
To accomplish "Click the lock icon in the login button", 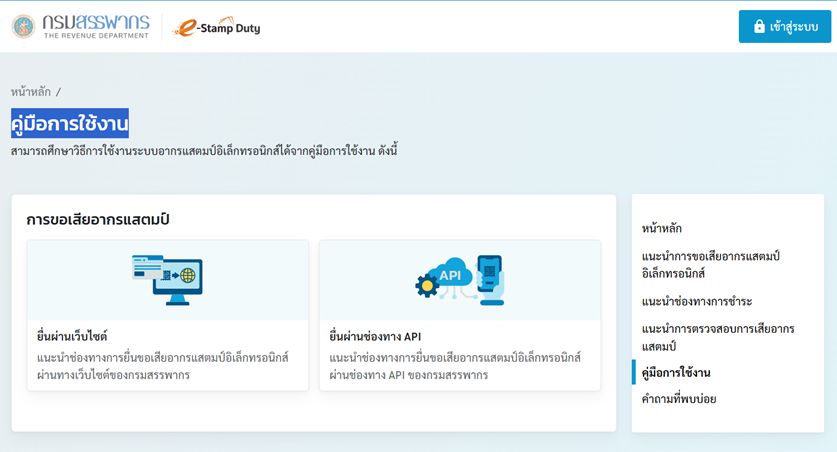I will 759,27.
